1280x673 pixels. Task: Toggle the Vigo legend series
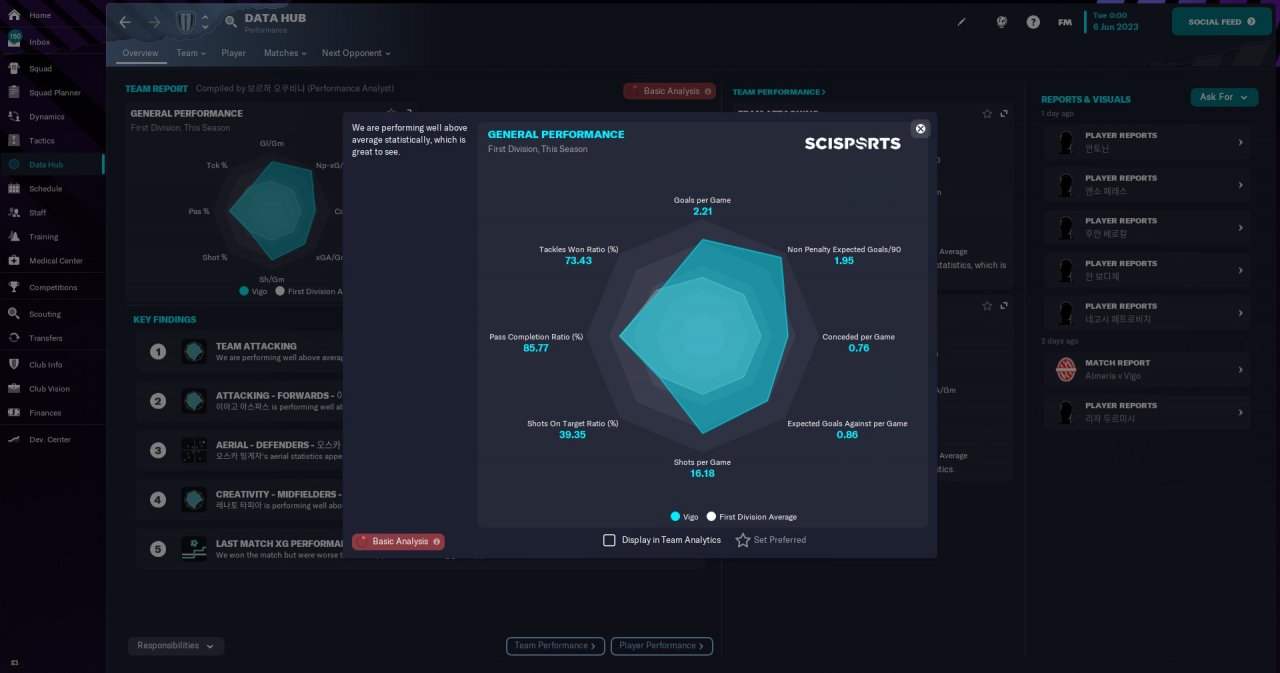click(685, 517)
